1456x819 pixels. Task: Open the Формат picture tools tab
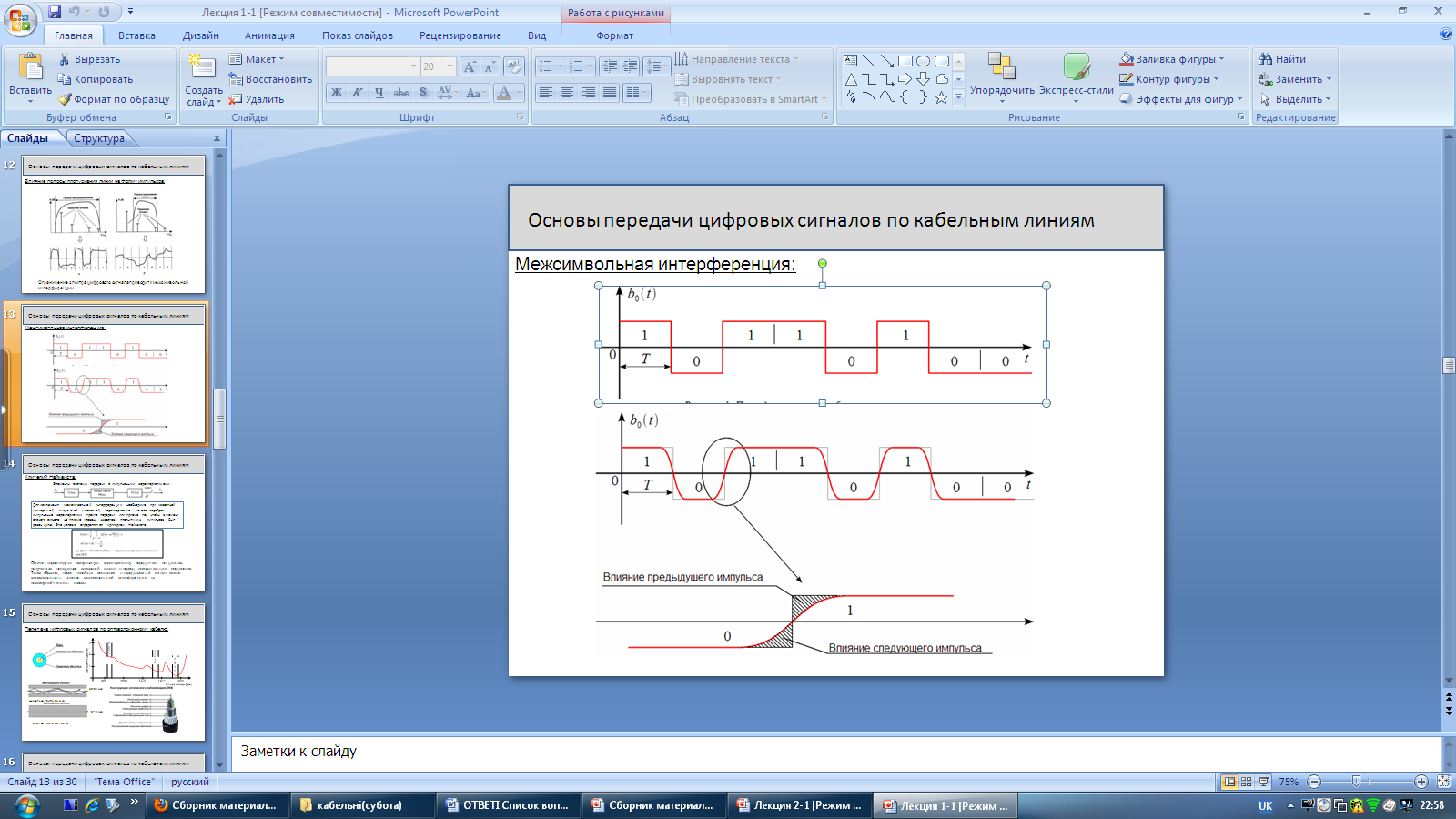point(615,35)
